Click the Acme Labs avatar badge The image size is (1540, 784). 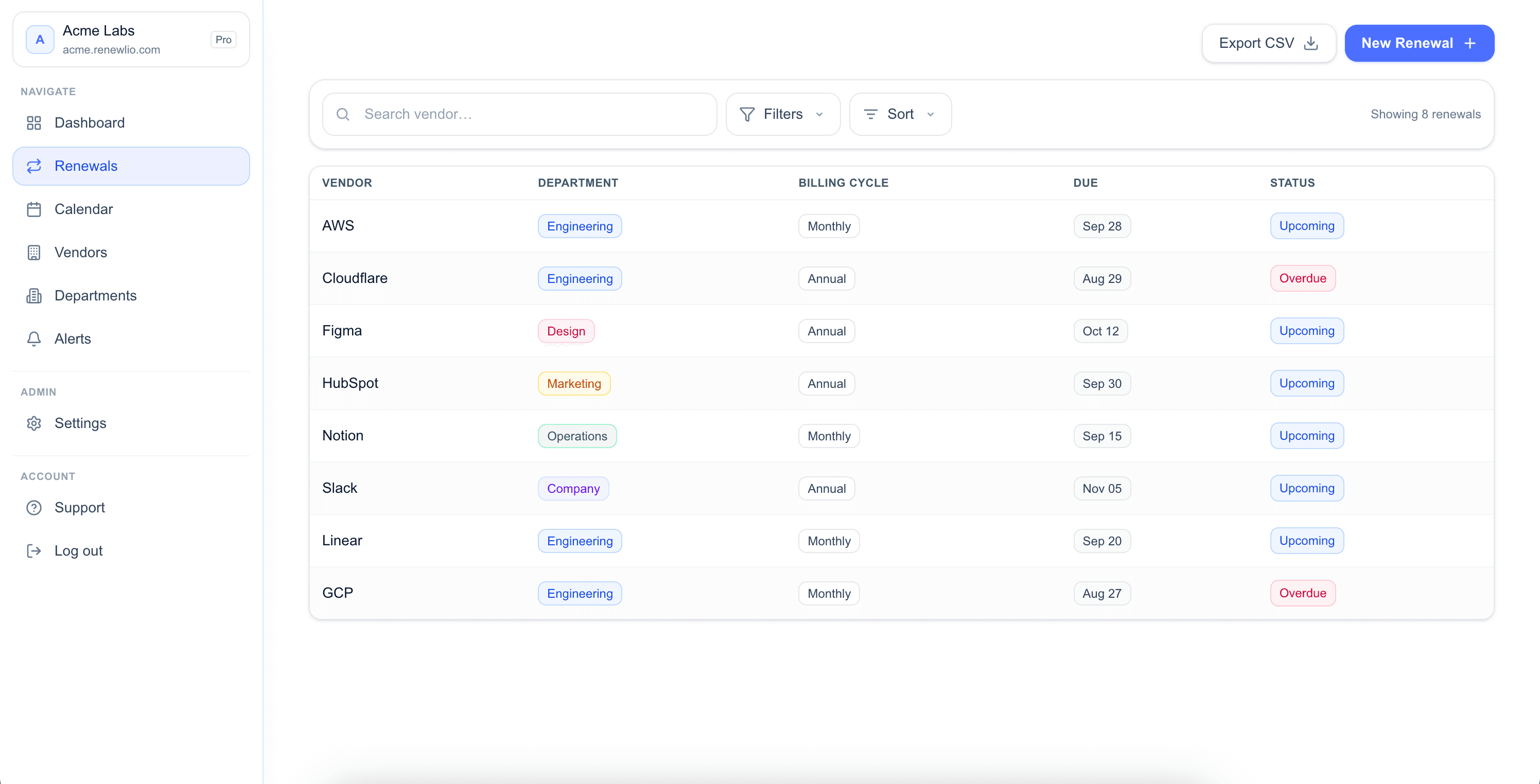(x=40, y=40)
